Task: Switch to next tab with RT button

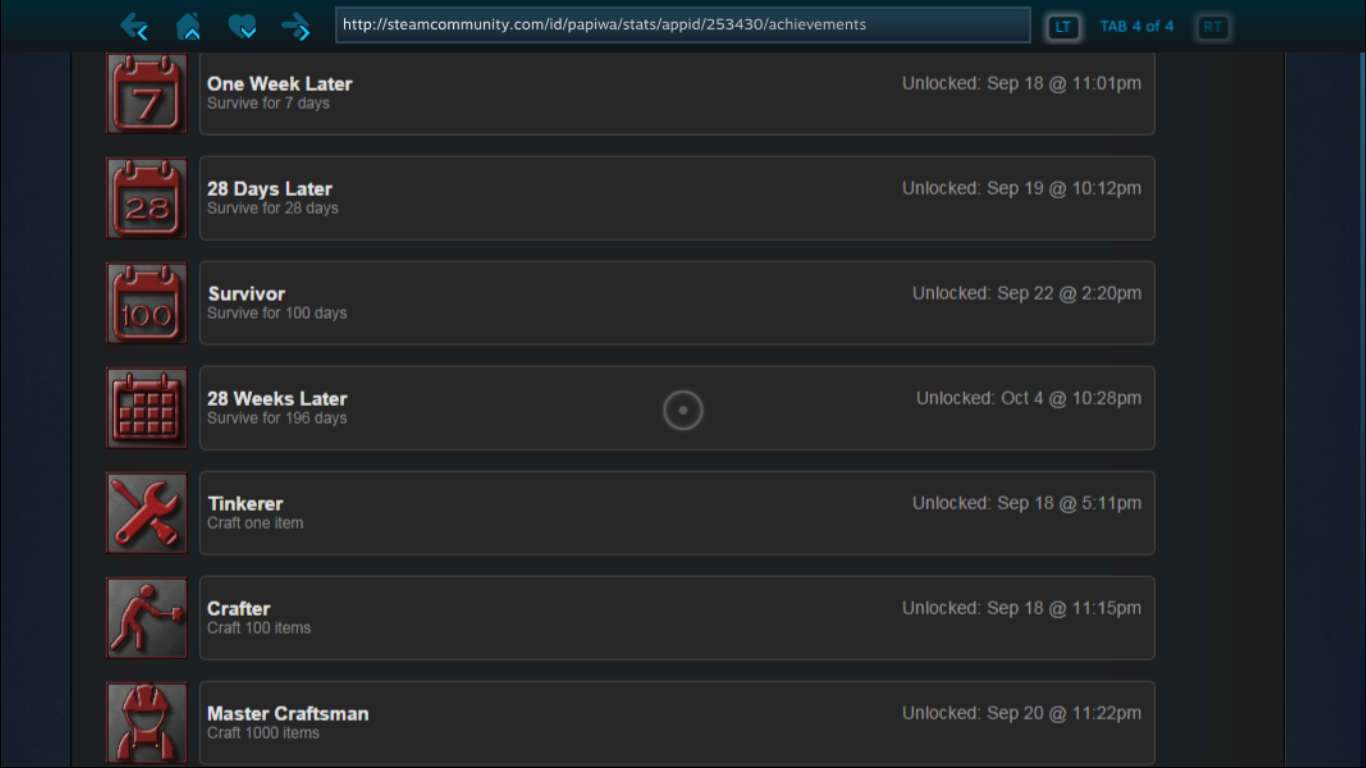Action: point(1213,27)
